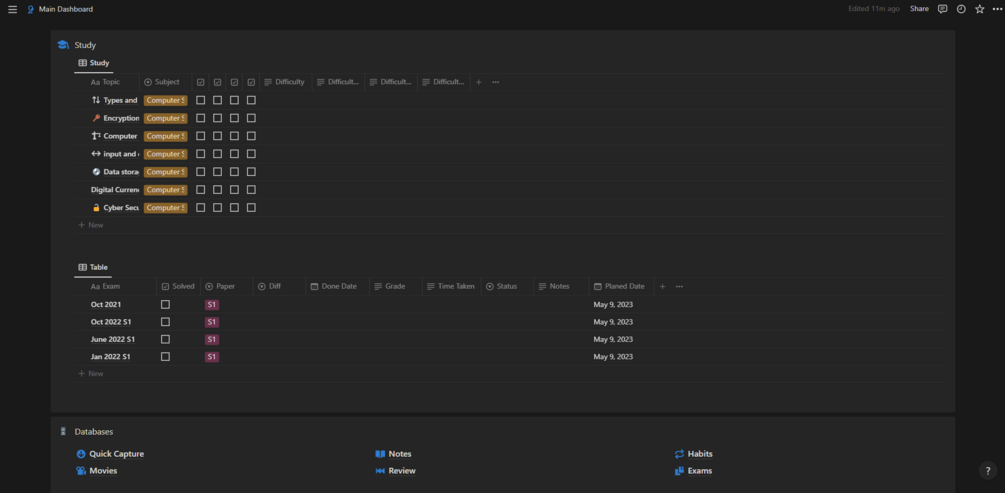
Task: Open the Paper column header menu
Action: click(227, 287)
